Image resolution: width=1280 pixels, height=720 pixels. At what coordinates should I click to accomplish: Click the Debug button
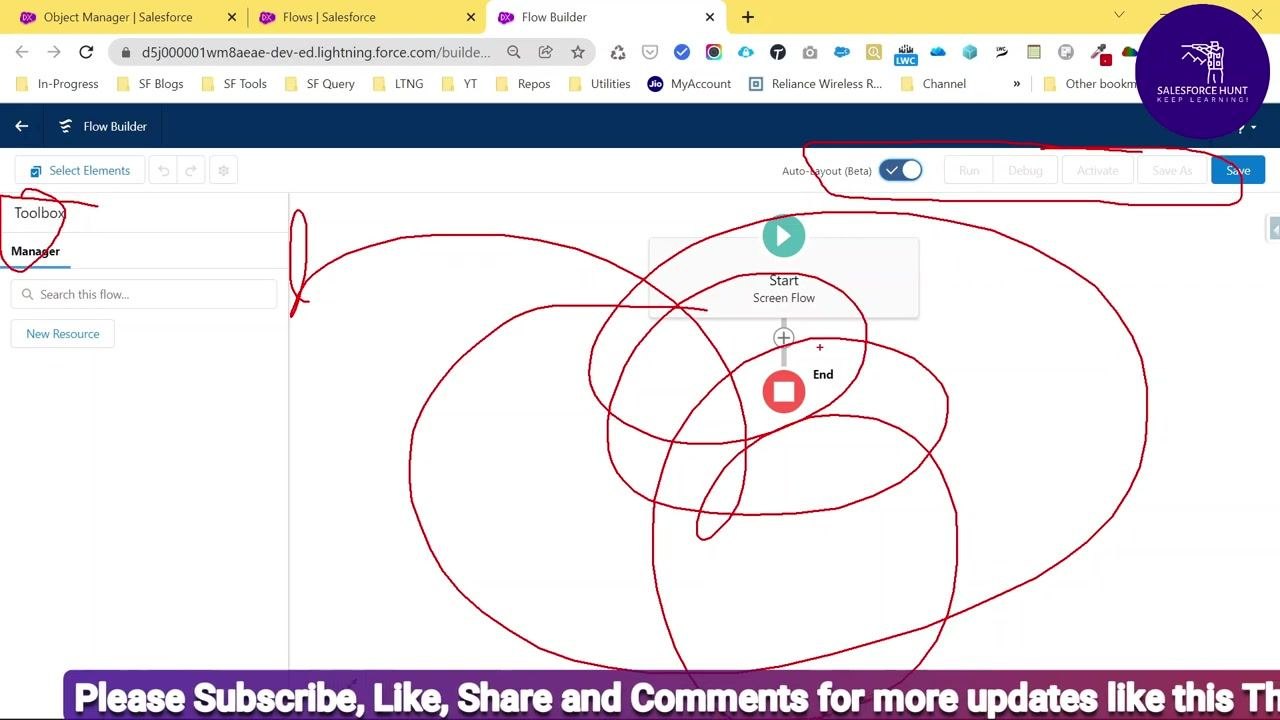click(1025, 171)
